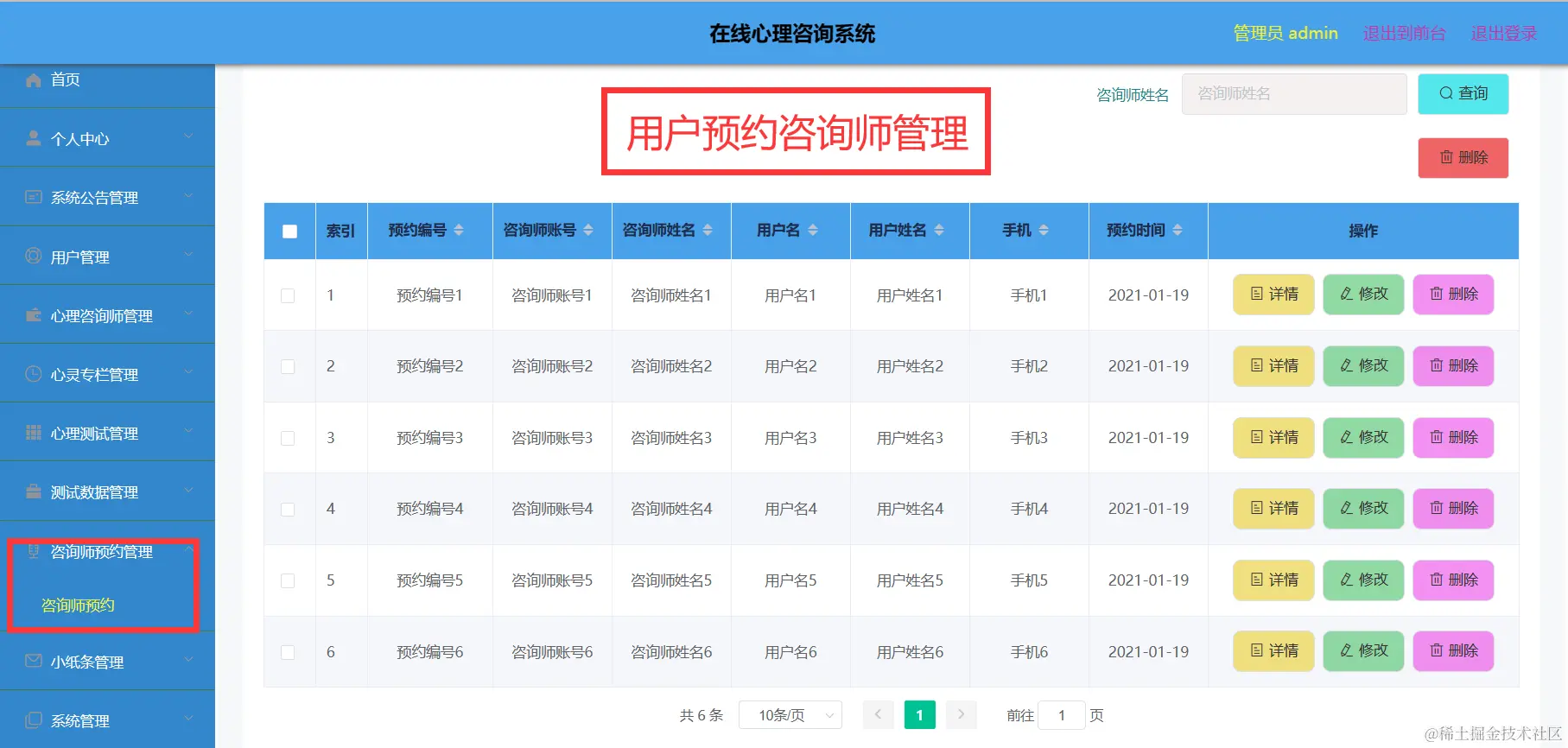Click cell 咨询师姓名3
Viewport: 1568px width, 748px height.
point(671,438)
